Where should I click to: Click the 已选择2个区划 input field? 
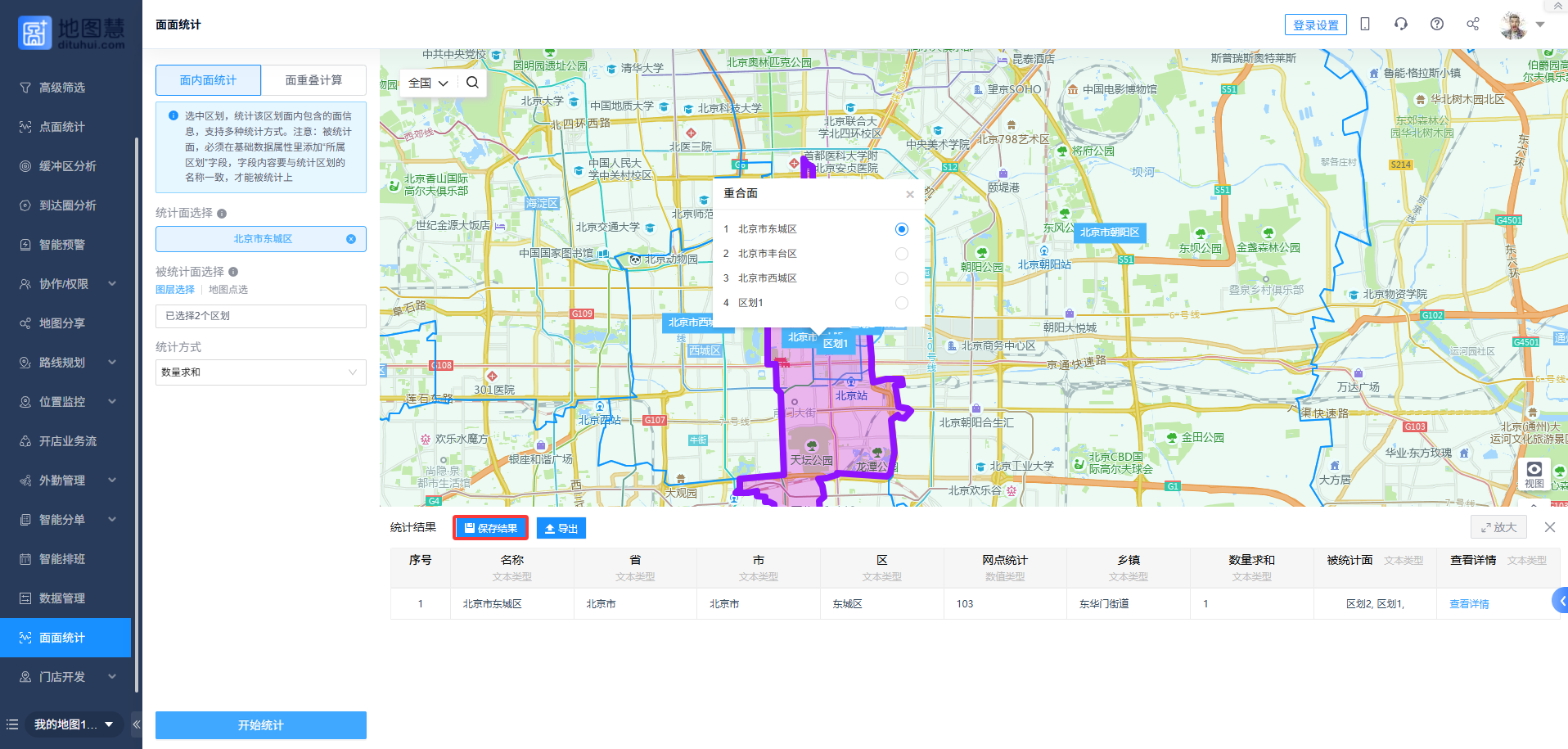[x=260, y=316]
